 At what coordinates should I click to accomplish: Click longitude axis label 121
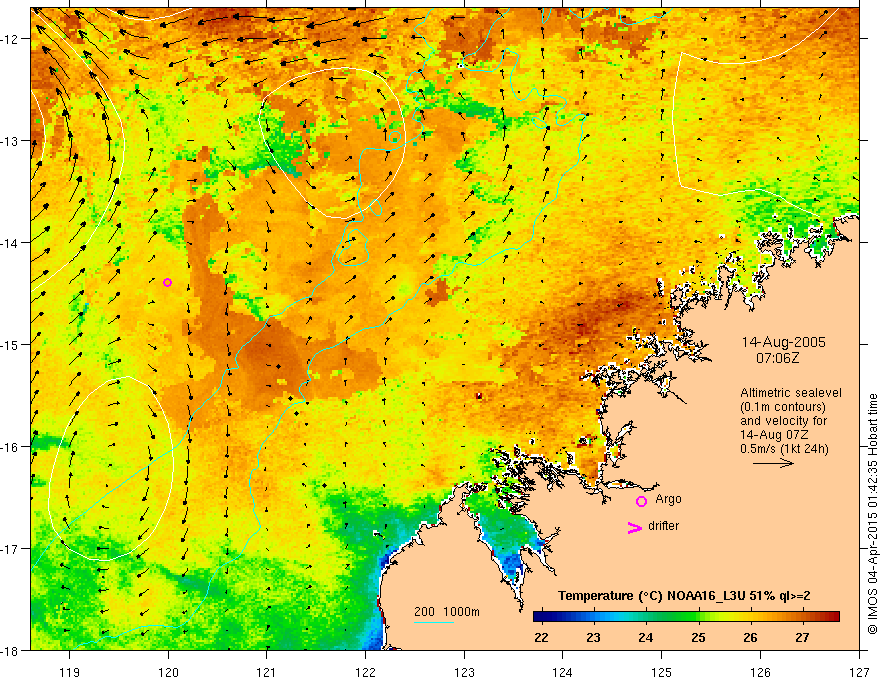coord(267,672)
